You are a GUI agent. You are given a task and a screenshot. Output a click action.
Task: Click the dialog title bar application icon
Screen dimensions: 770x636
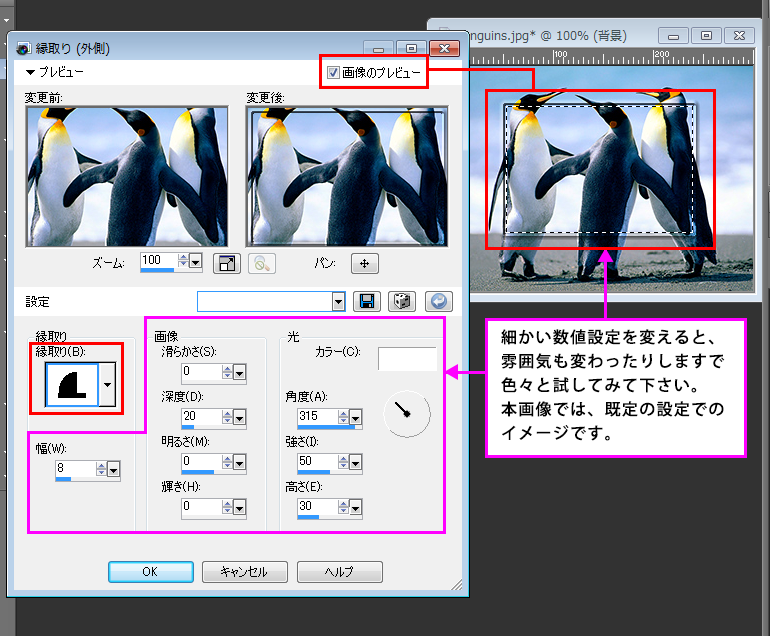(22, 48)
